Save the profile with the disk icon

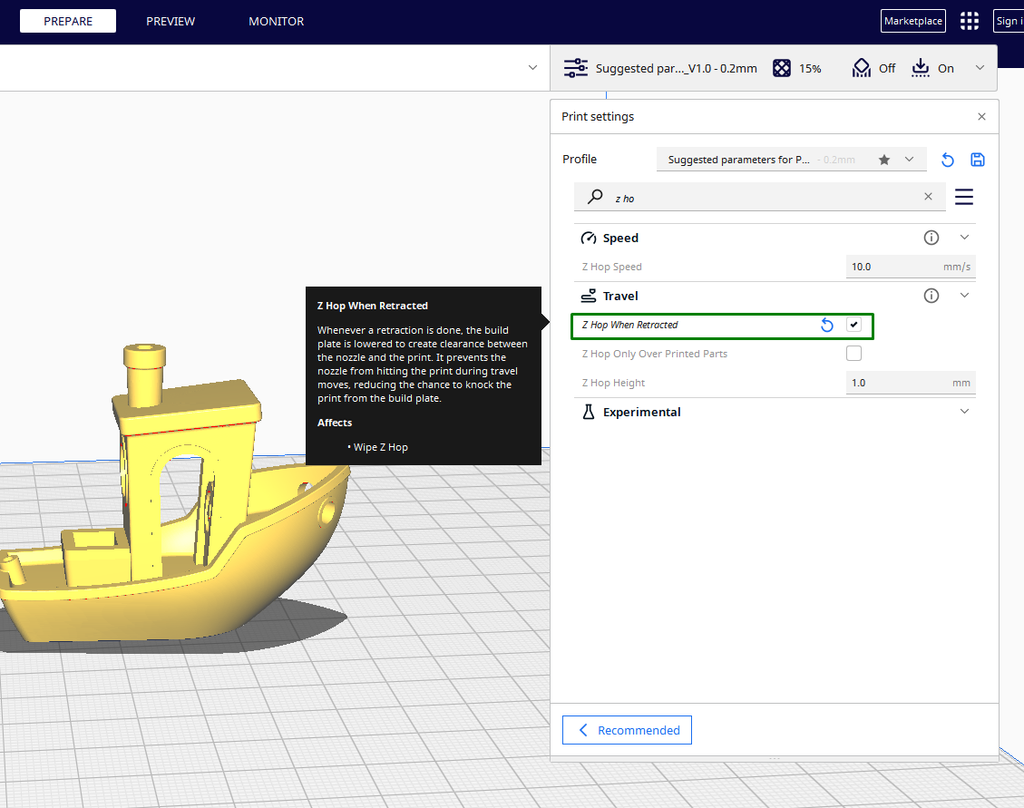[977, 159]
